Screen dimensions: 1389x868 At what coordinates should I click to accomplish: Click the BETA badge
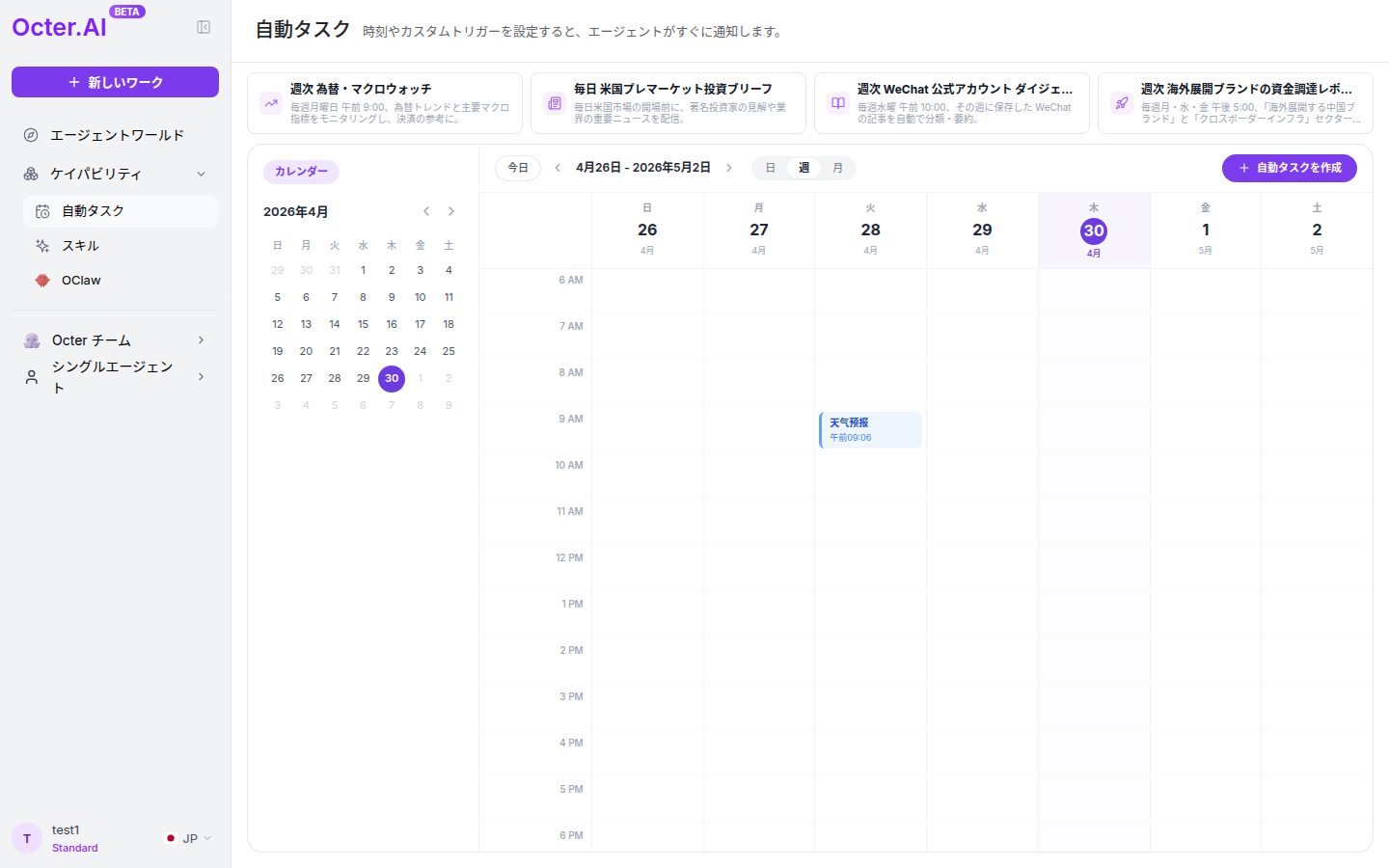(x=127, y=12)
